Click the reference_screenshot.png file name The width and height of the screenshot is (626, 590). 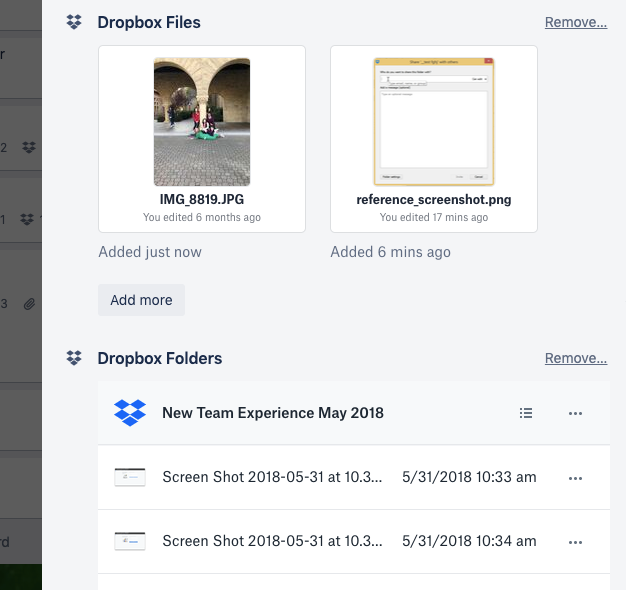coord(434,199)
